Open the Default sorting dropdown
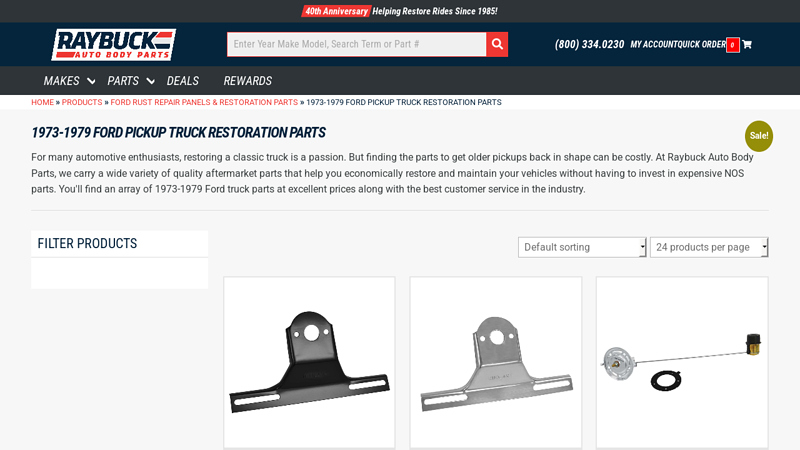The height and width of the screenshot is (450, 800). pyautogui.click(x=582, y=247)
